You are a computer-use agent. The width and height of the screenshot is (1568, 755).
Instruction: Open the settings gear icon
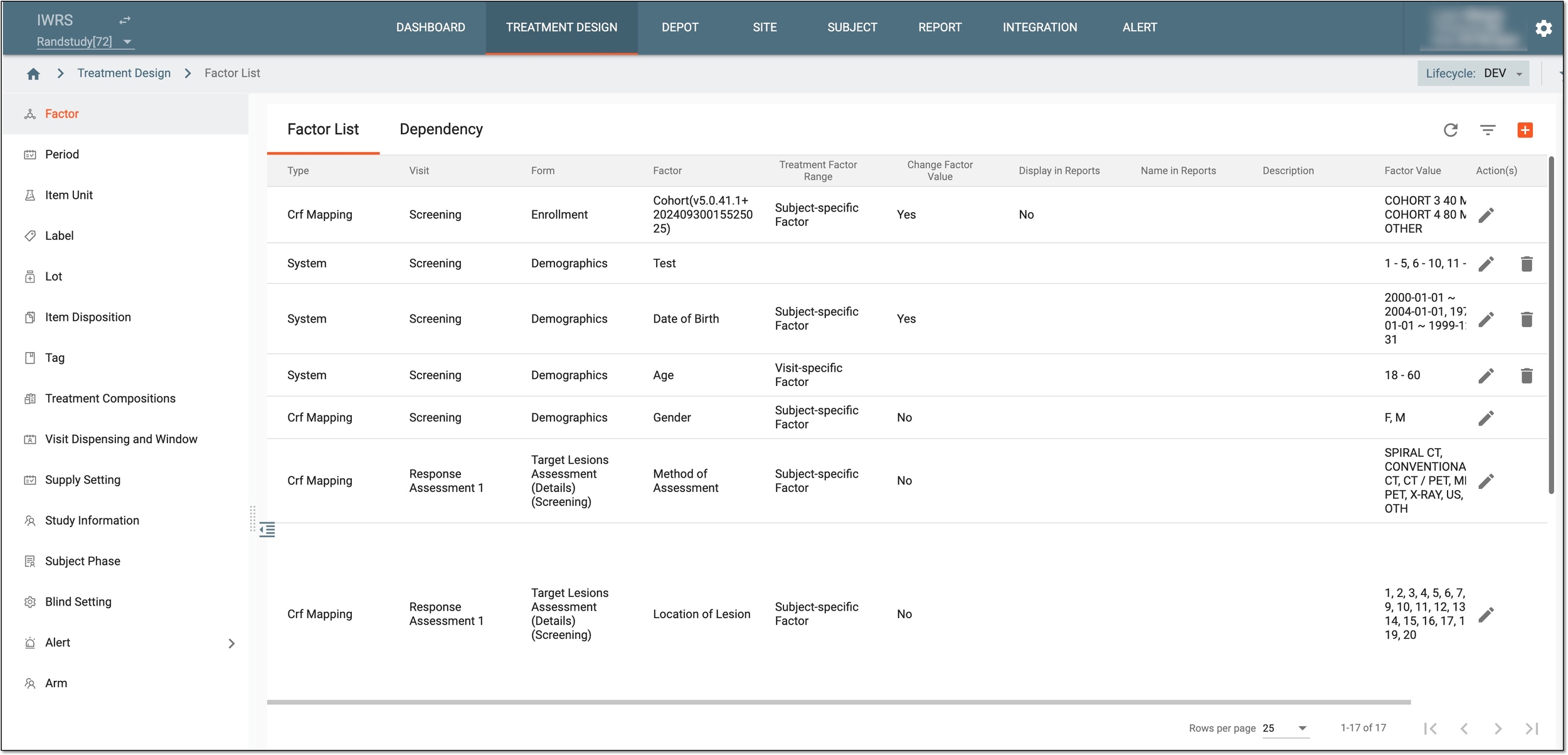tap(1544, 28)
